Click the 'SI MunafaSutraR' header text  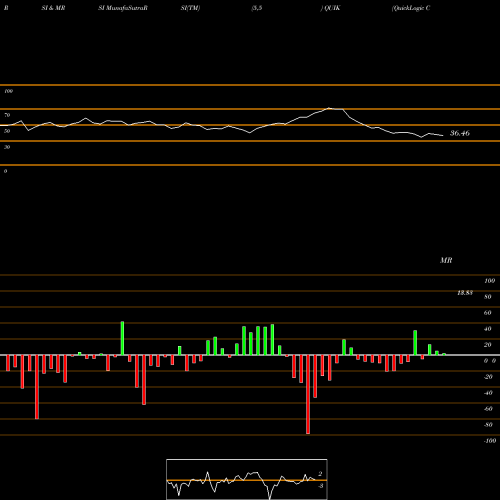[123, 8]
